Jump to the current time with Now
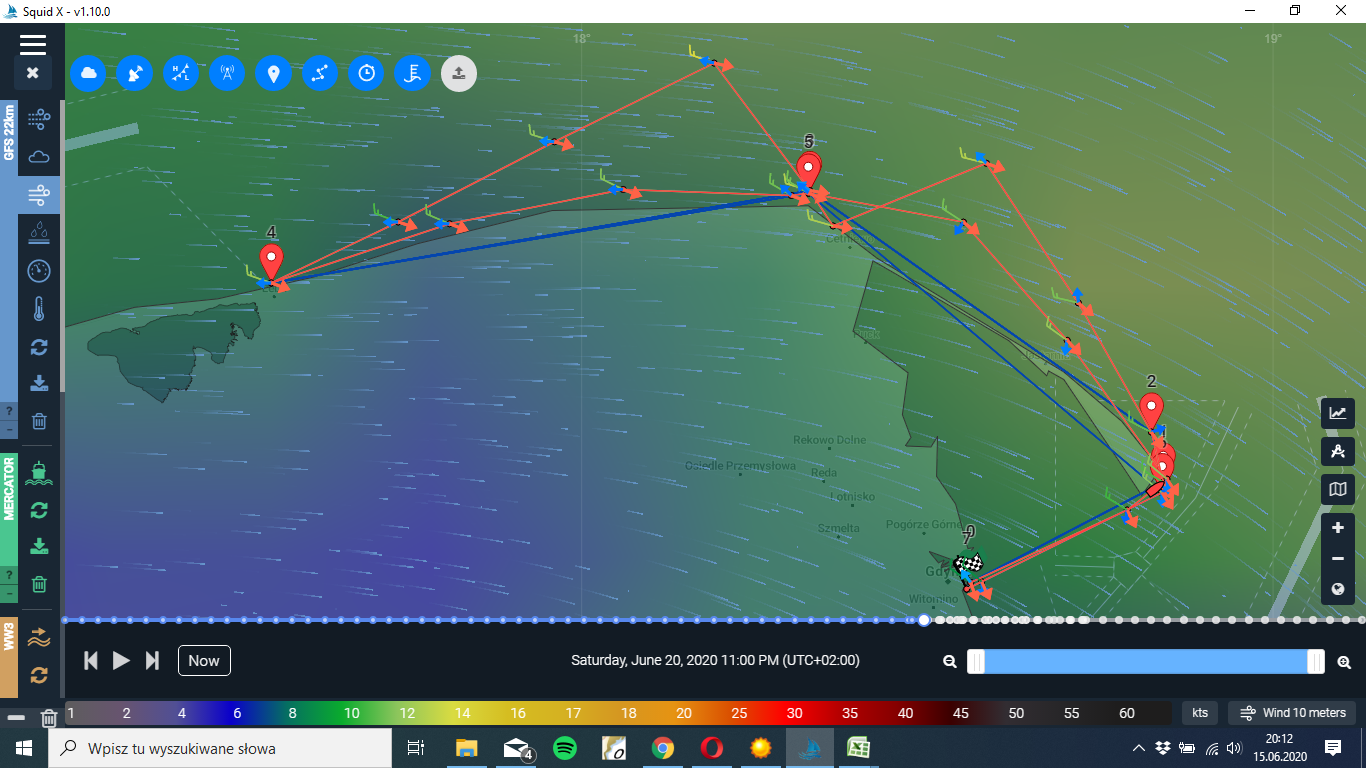 pos(204,660)
